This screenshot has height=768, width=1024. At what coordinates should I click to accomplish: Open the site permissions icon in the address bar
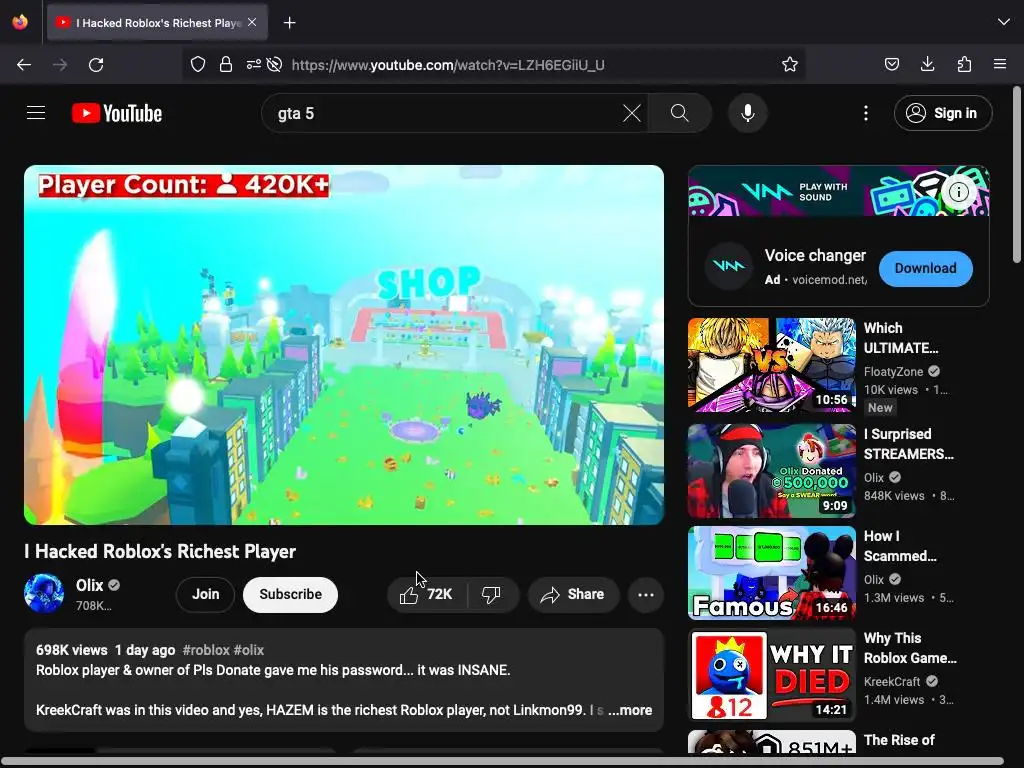[x=253, y=64]
